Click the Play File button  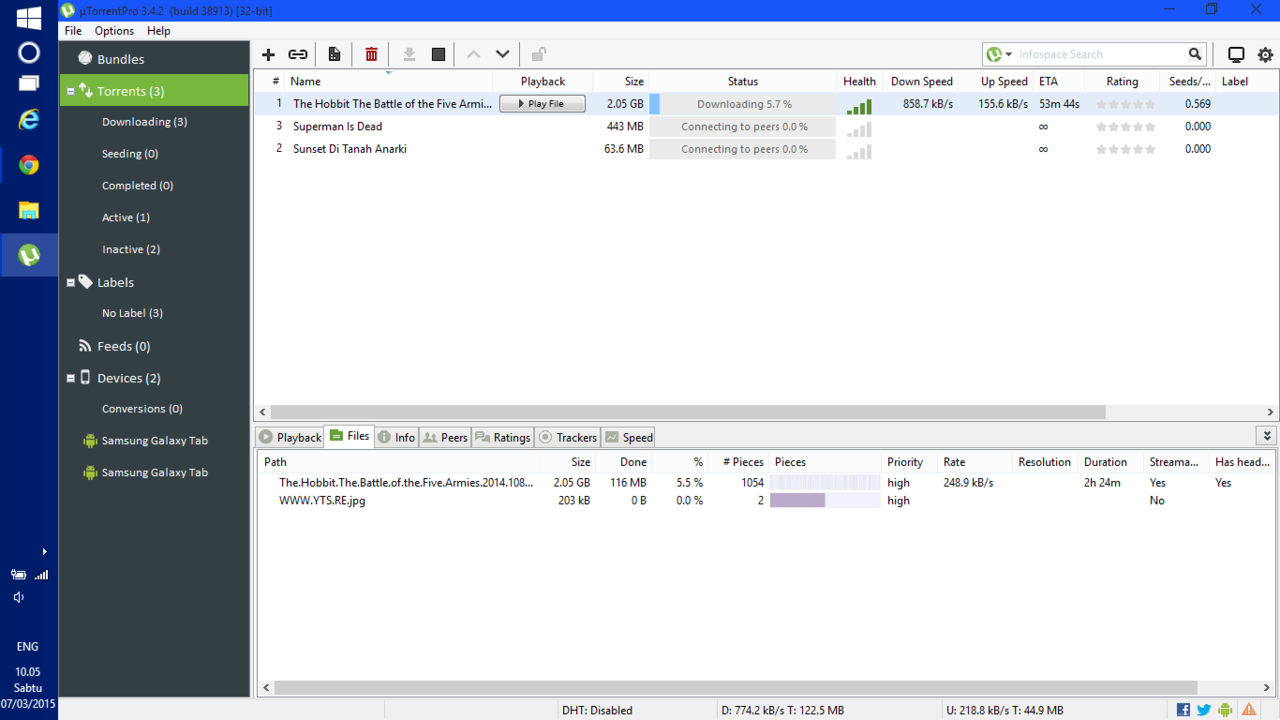tap(542, 104)
